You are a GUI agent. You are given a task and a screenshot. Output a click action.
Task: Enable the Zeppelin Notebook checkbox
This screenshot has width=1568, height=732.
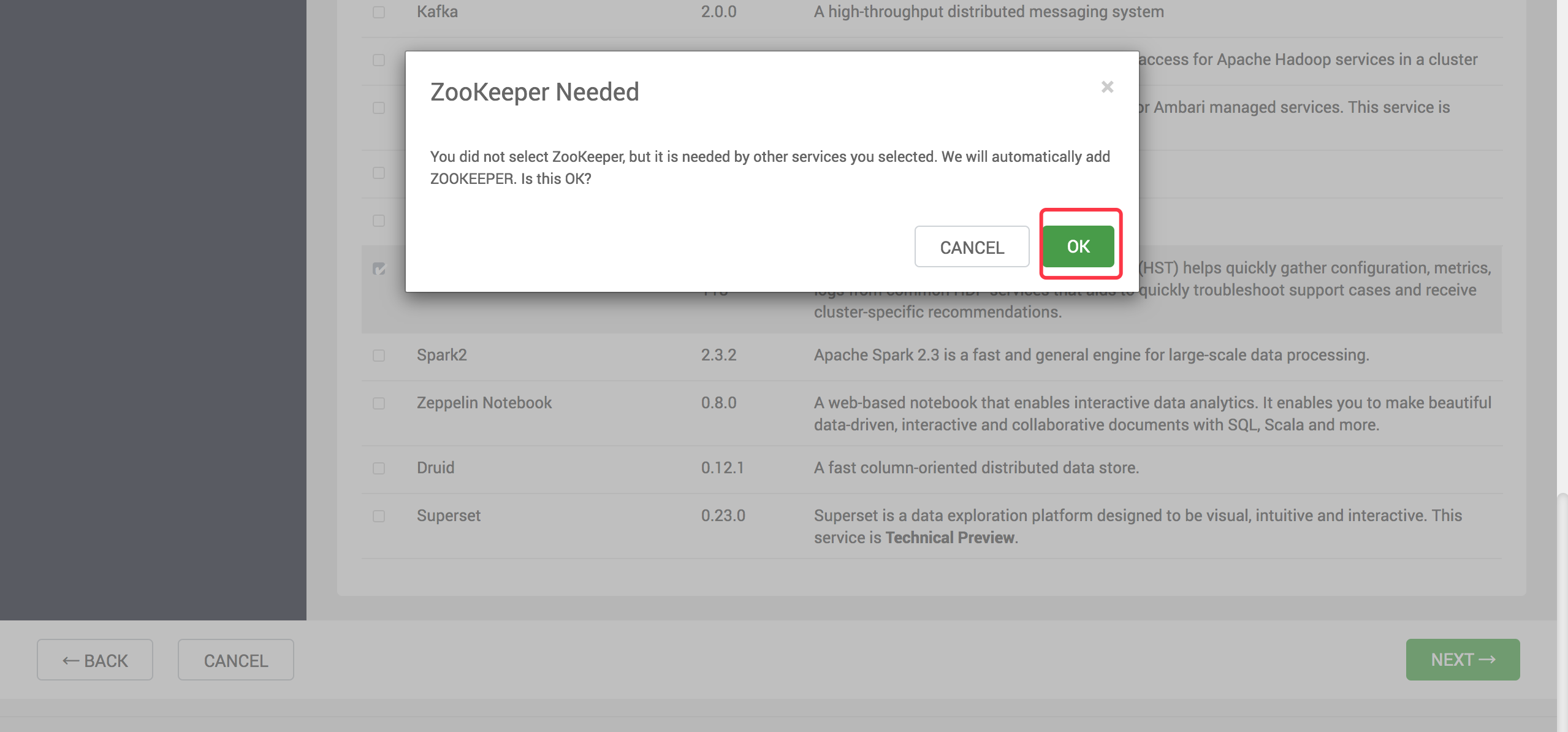click(379, 403)
